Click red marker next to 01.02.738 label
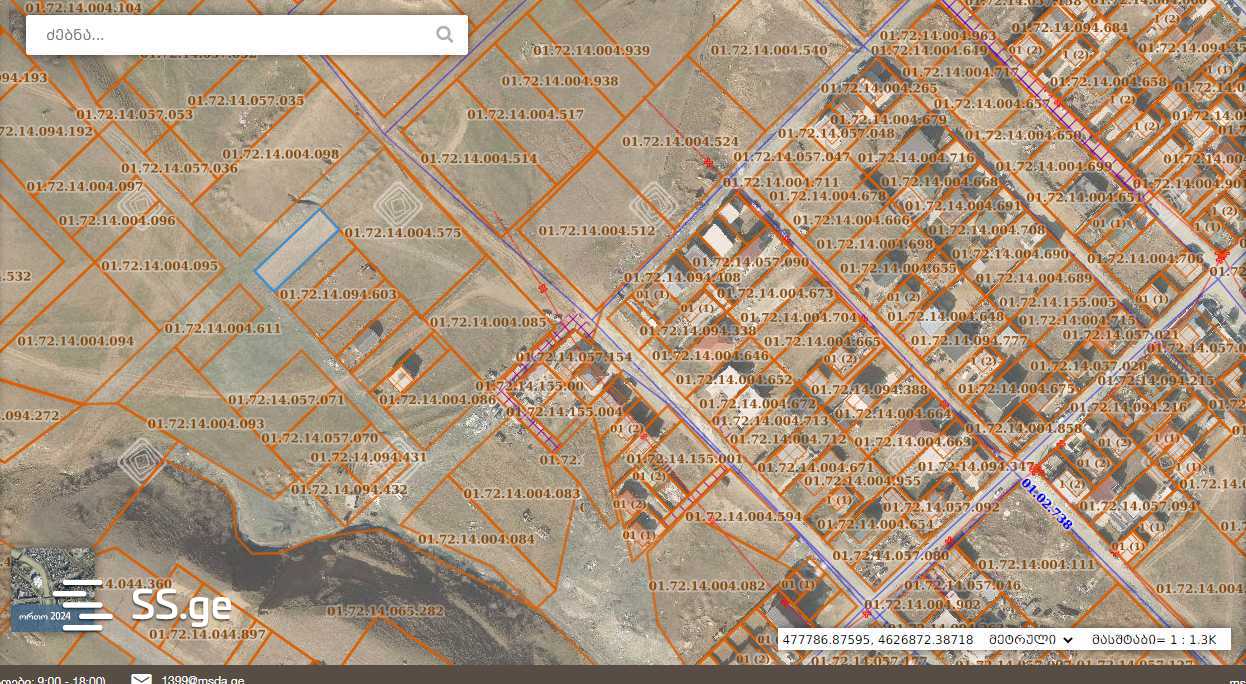The height and width of the screenshot is (684, 1246). pyautogui.click(x=1037, y=469)
